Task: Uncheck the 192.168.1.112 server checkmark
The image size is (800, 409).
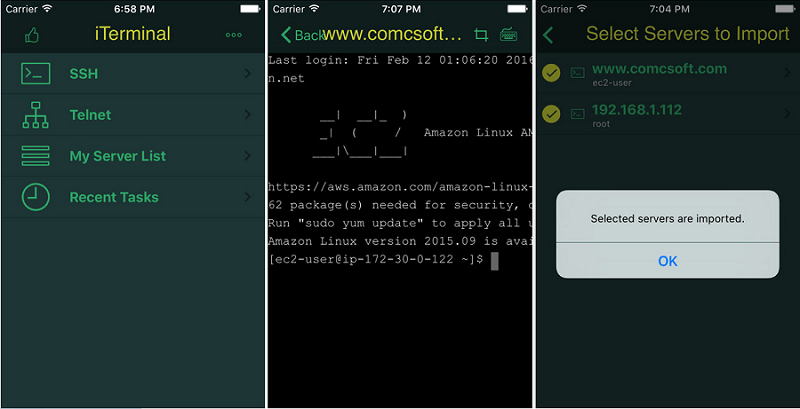Action: (x=551, y=114)
